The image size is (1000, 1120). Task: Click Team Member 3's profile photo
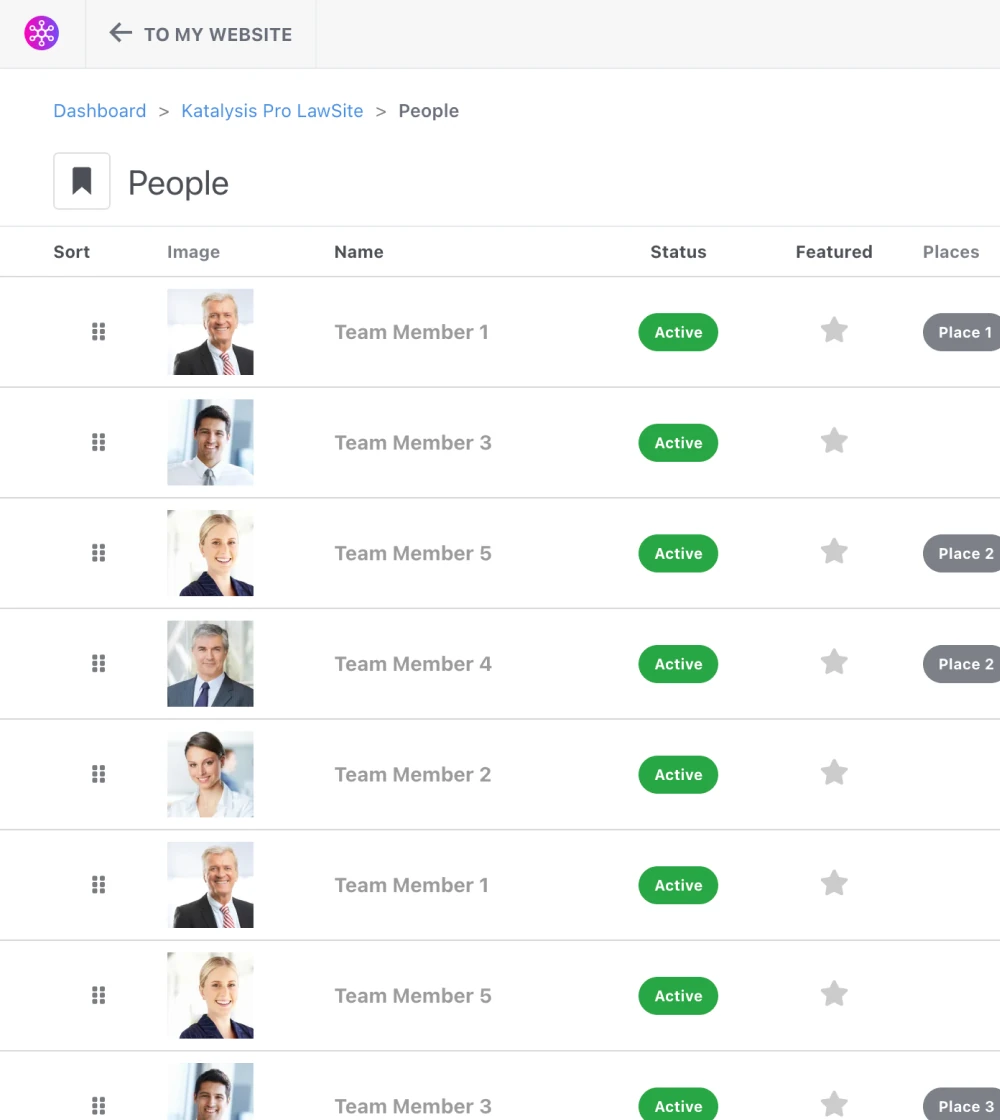[210, 442]
